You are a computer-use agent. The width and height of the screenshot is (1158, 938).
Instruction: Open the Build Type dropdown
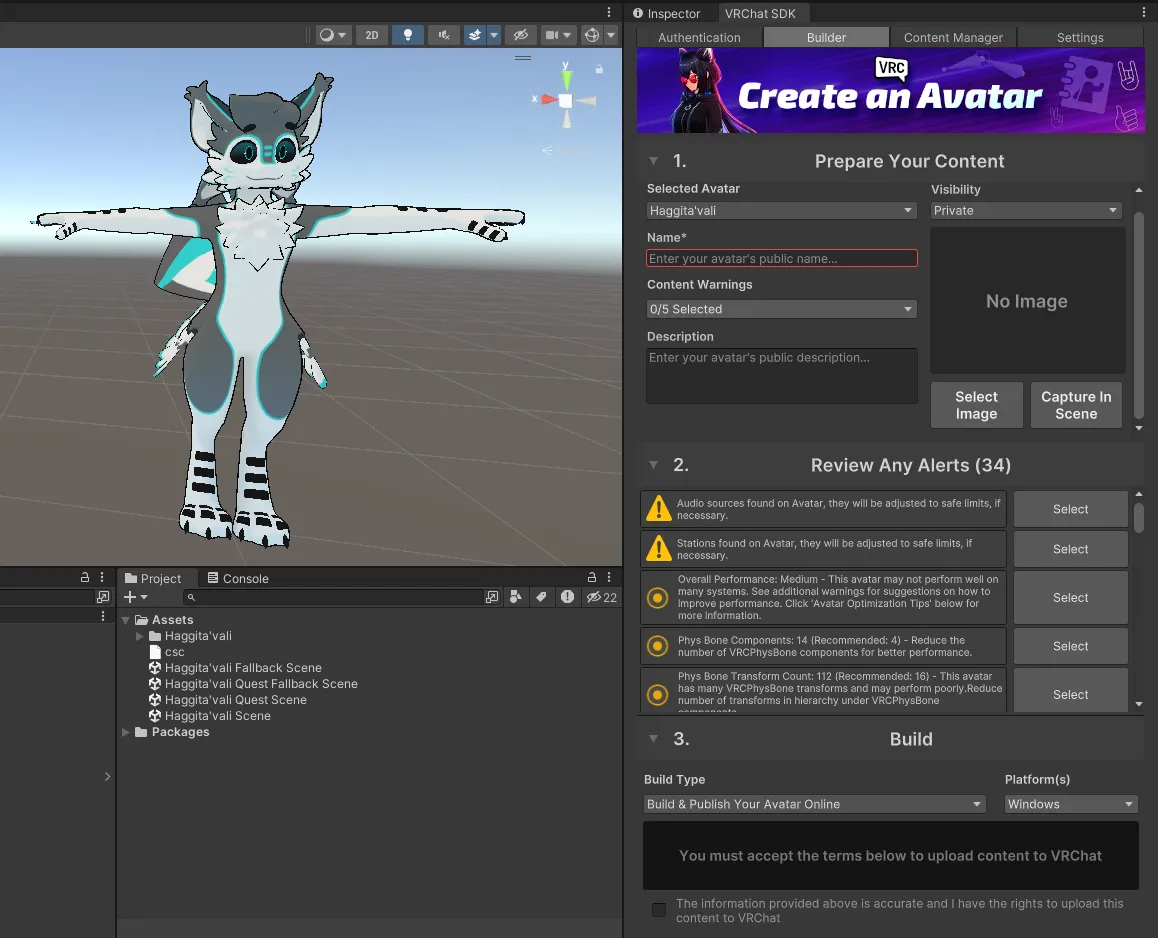[x=814, y=804]
